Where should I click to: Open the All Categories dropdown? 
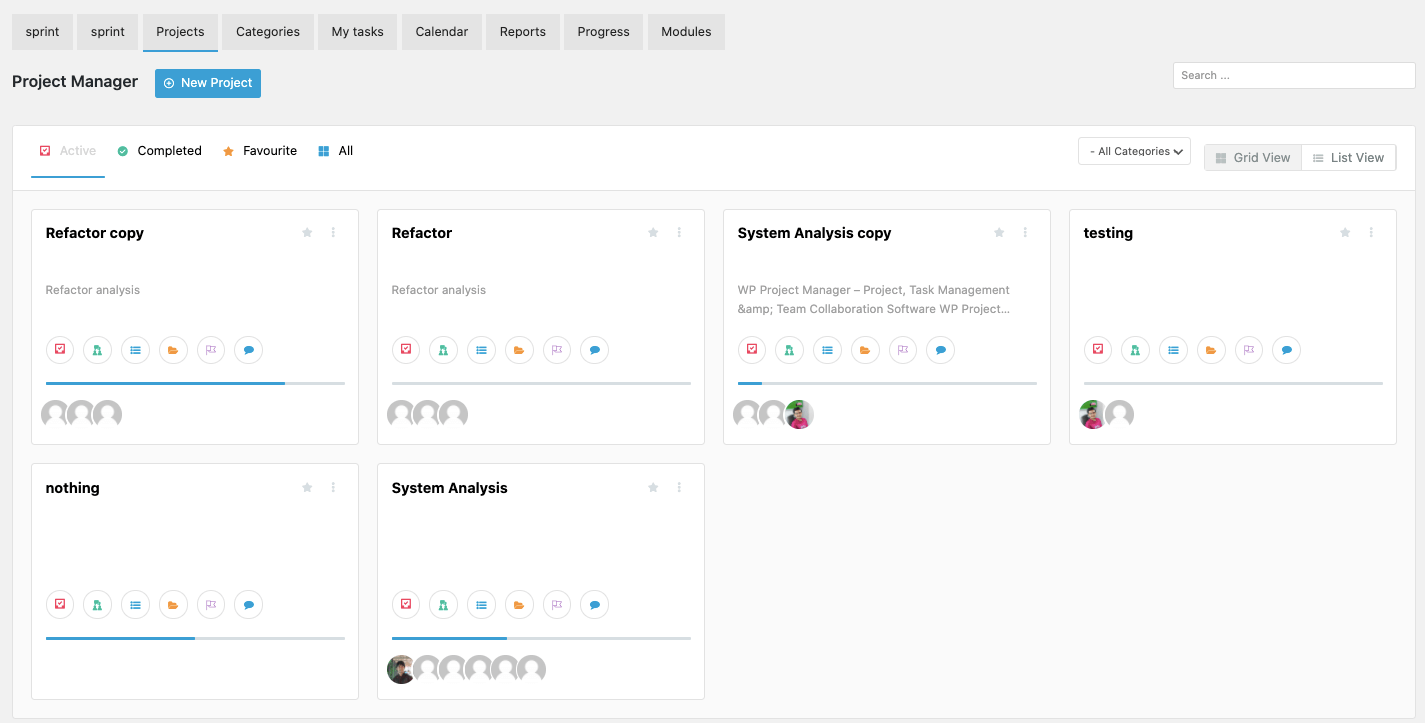(x=1134, y=151)
